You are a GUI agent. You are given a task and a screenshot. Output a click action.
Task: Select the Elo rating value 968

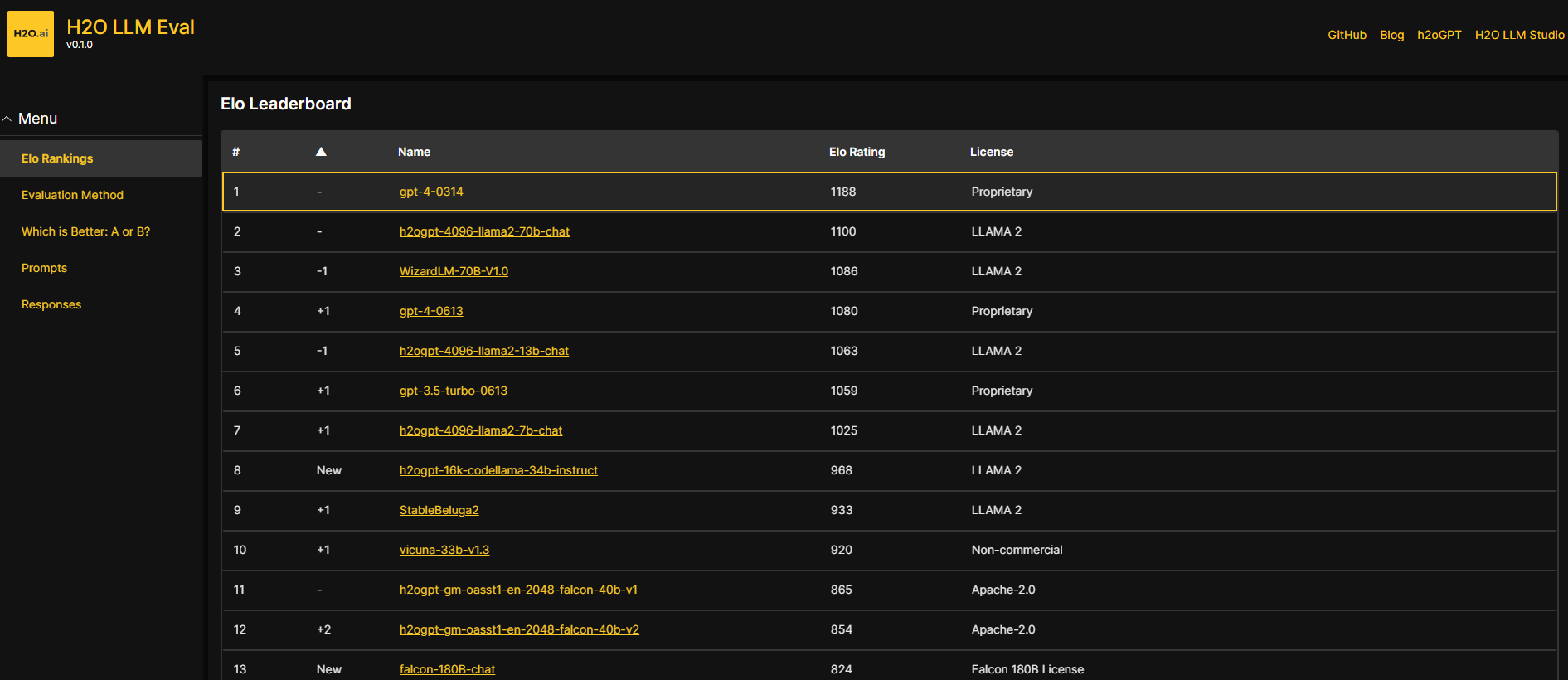(x=842, y=470)
